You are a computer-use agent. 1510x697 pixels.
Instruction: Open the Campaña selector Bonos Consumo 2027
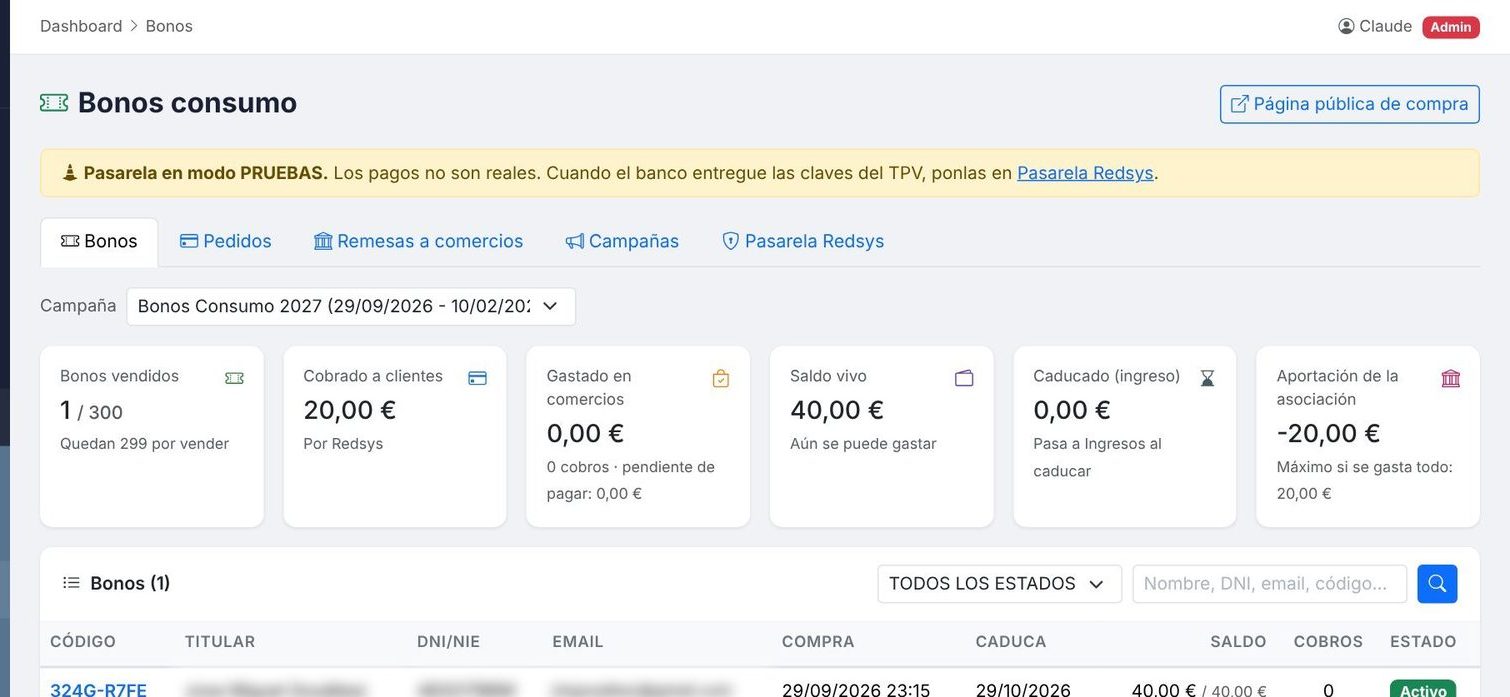pos(351,306)
